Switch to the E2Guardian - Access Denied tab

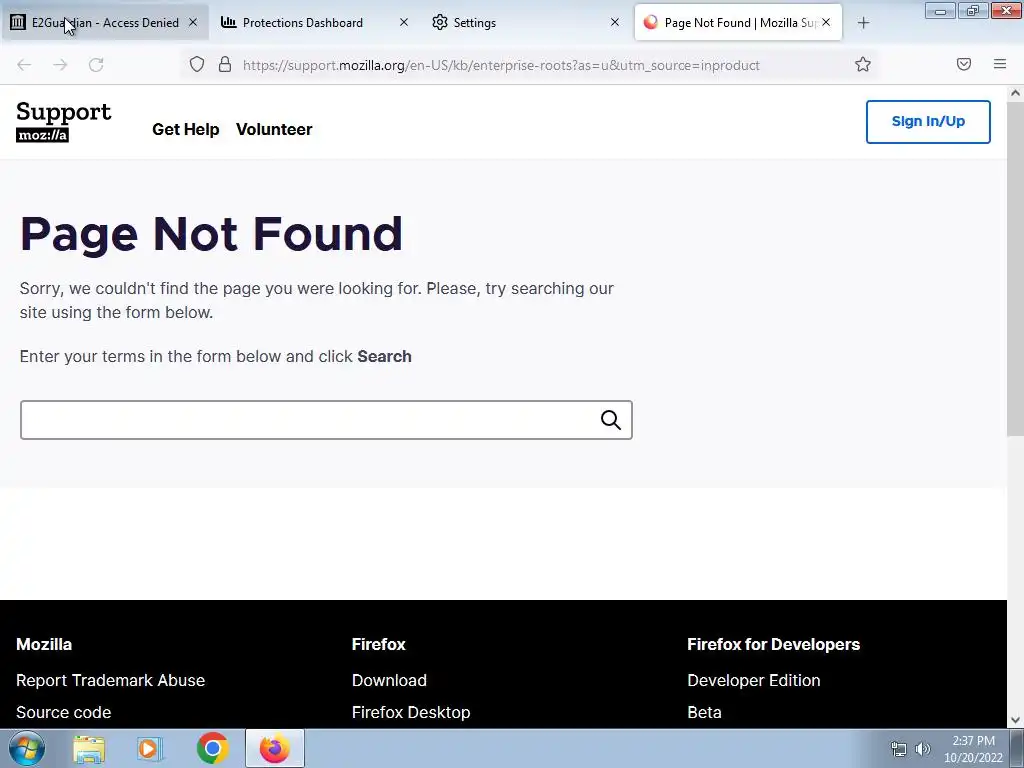tap(104, 22)
